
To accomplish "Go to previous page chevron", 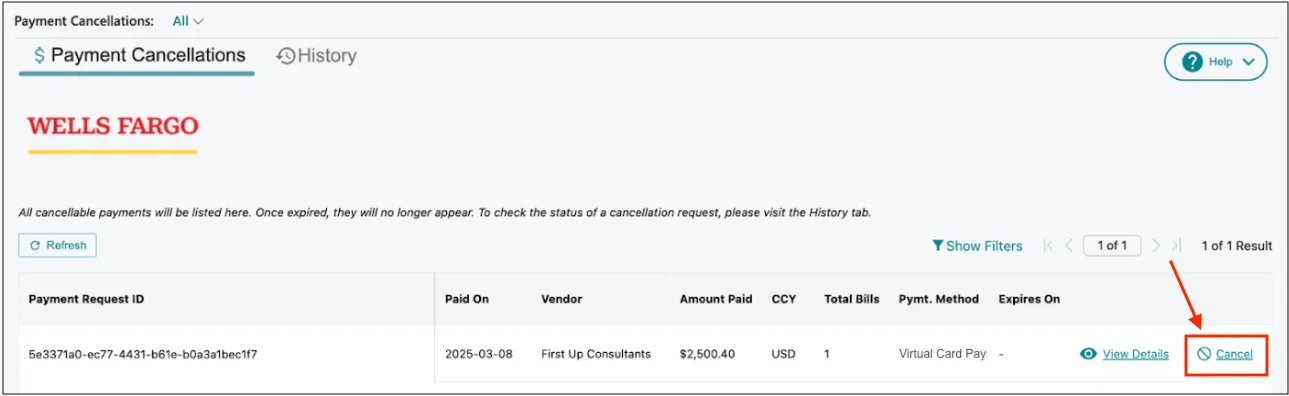I will 1069,245.
